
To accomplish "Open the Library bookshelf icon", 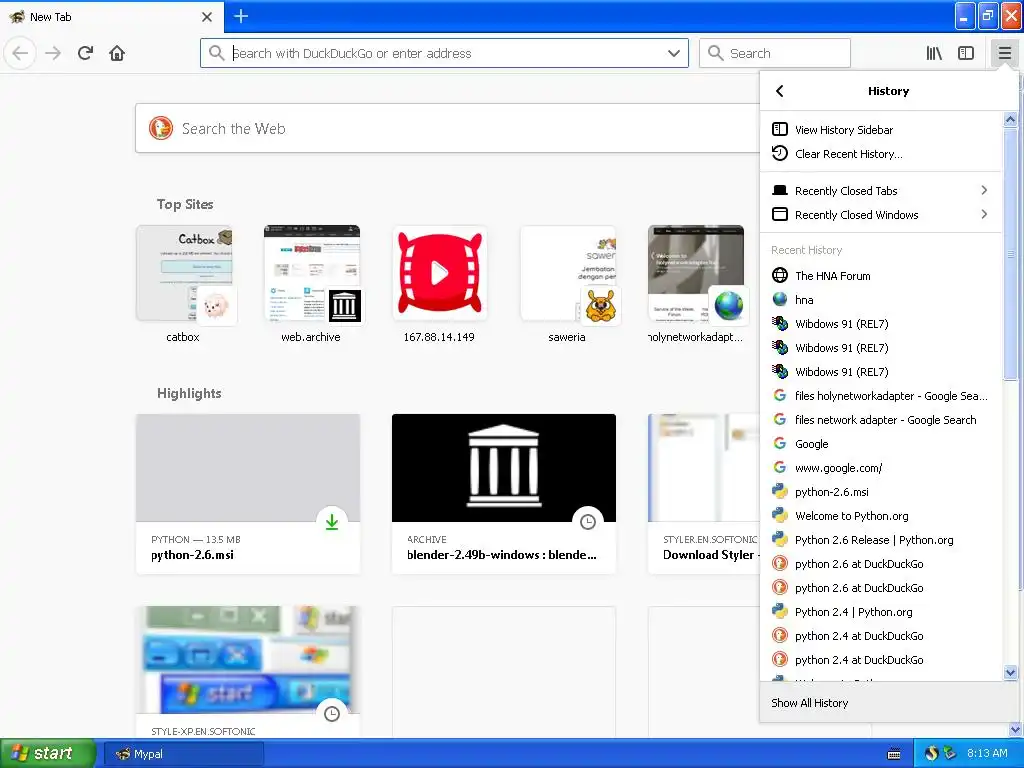I will [x=934, y=53].
